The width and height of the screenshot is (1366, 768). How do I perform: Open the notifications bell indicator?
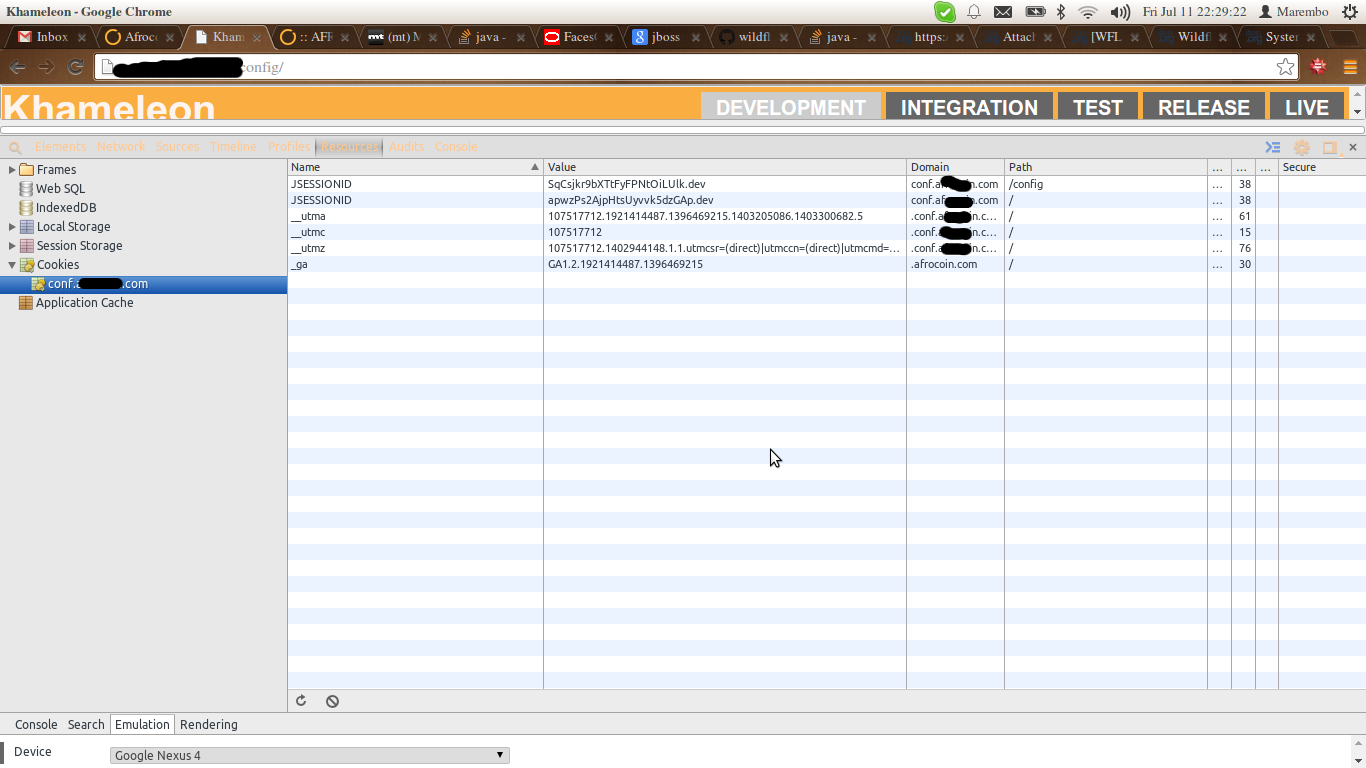pyautogui.click(x=973, y=12)
